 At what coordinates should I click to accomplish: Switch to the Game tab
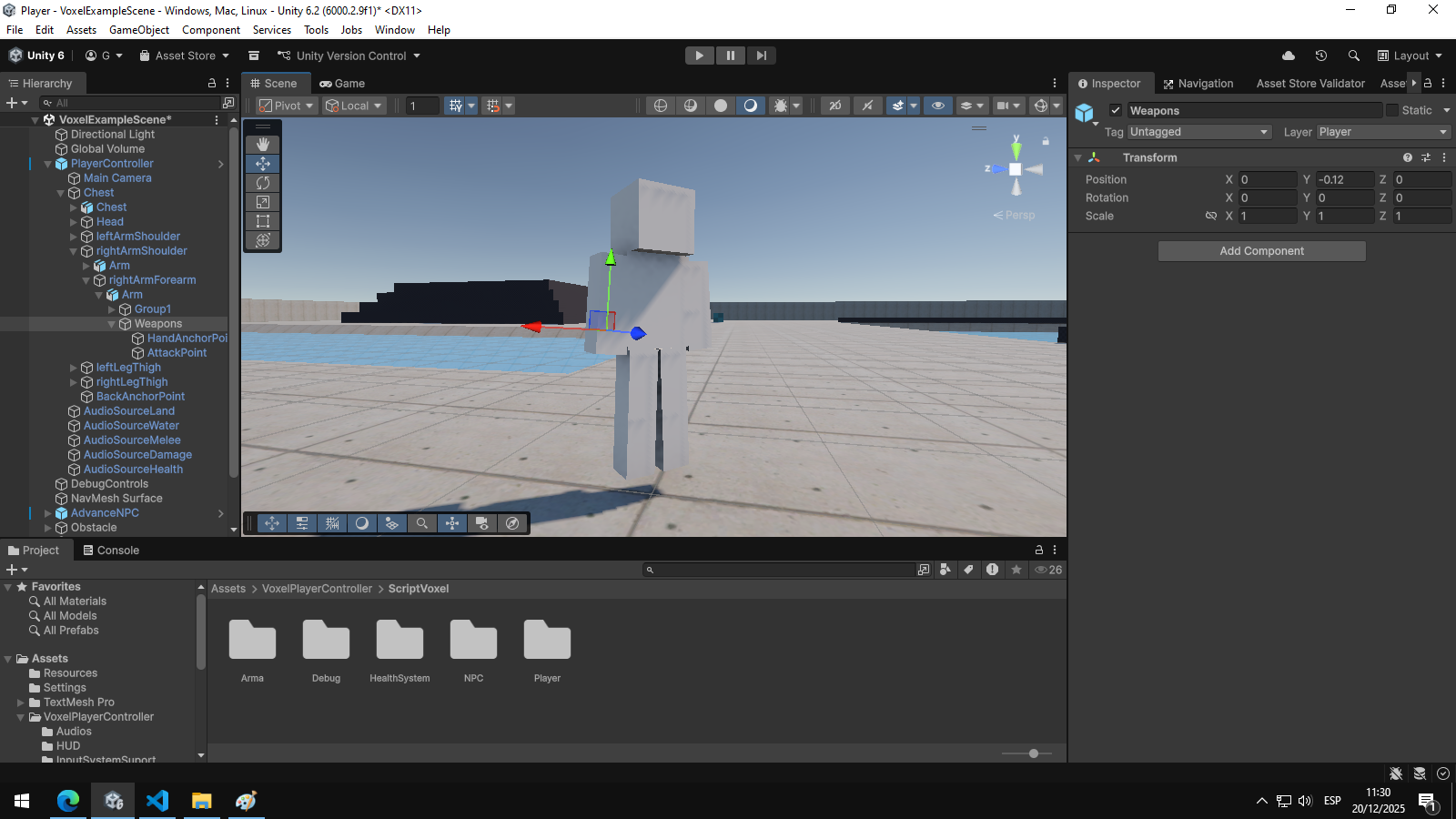click(342, 83)
